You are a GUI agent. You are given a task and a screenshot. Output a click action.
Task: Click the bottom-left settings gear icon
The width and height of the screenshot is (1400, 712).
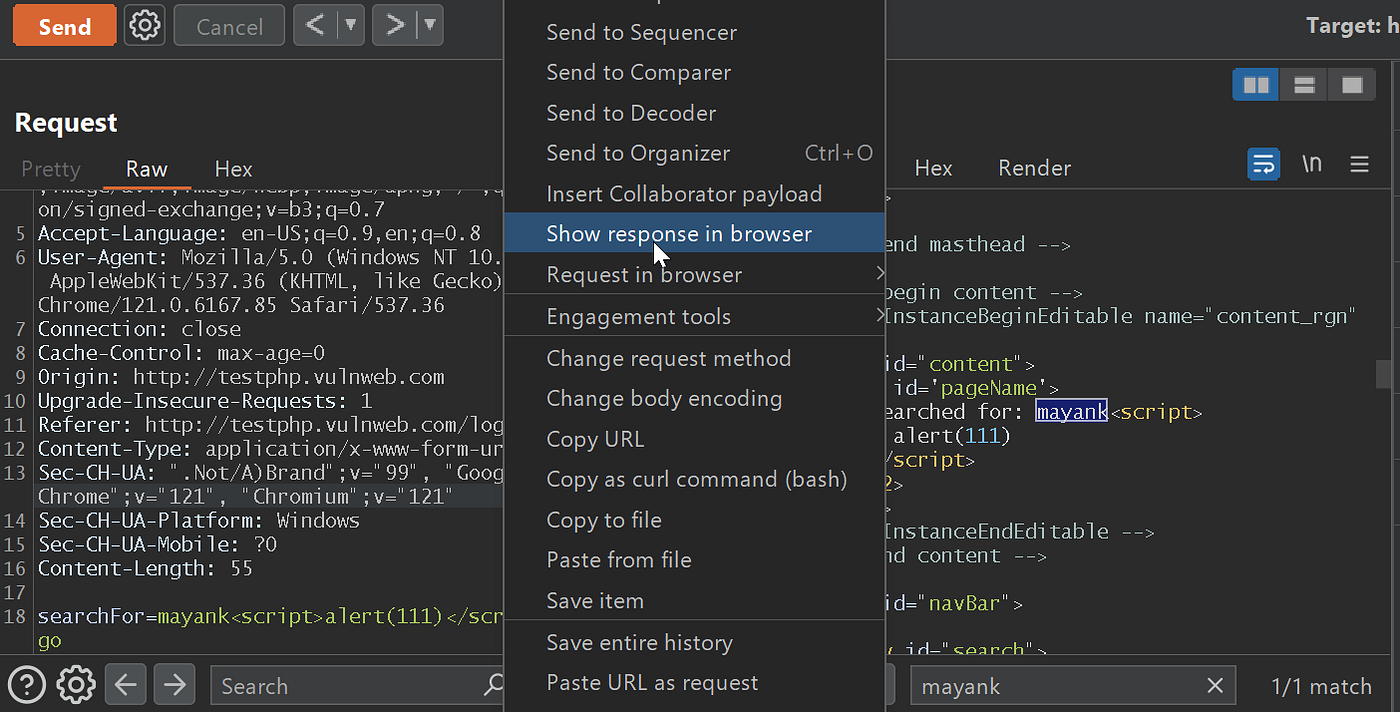click(75, 684)
